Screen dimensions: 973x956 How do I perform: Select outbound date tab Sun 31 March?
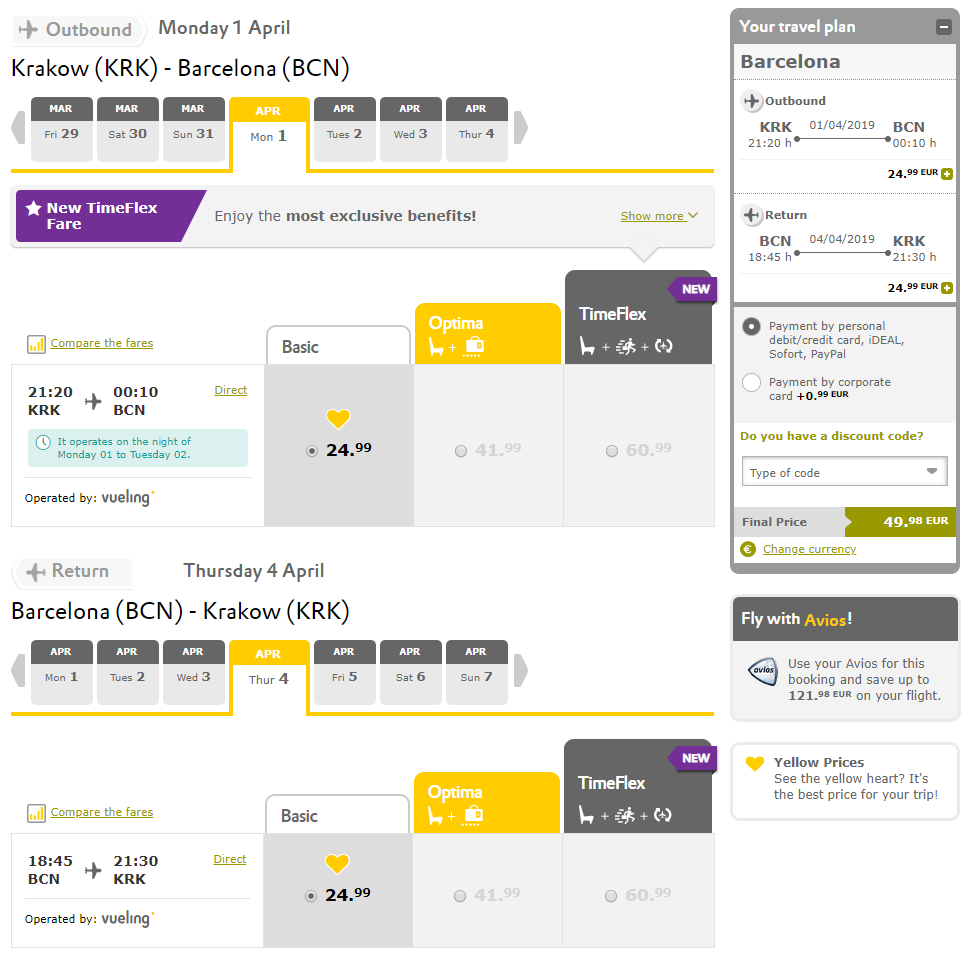pyautogui.click(x=193, y=130)
